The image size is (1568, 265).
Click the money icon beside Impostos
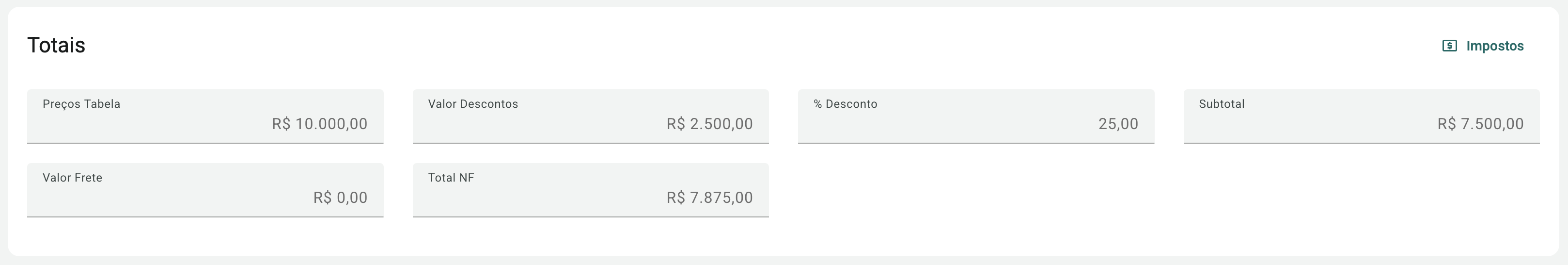click(x=1449, y=46)
